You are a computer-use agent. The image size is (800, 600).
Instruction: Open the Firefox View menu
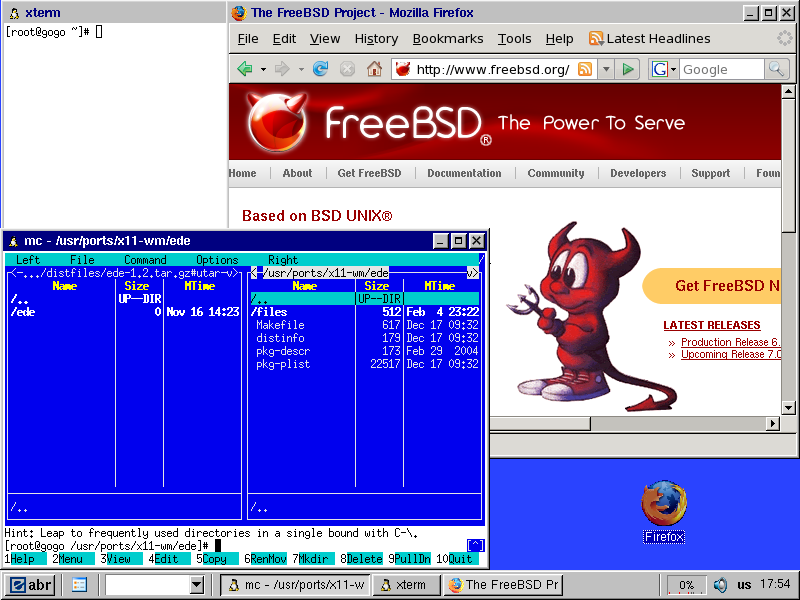pyautogui.click(x=325, y=39)
